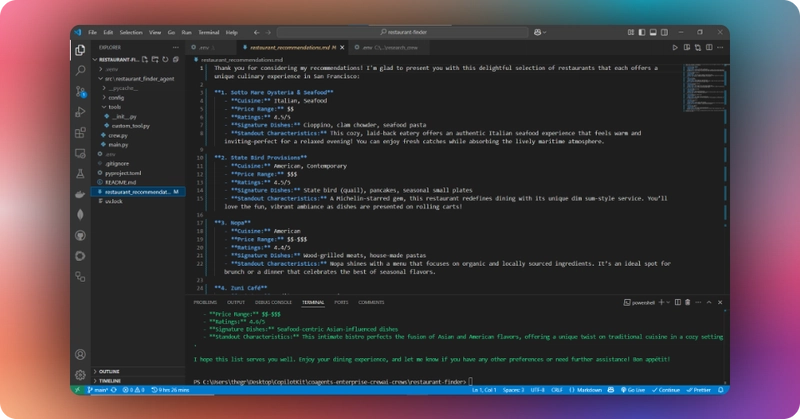Open the MongoDB leaf view
800x419 pixels.
tap(80, 215)
